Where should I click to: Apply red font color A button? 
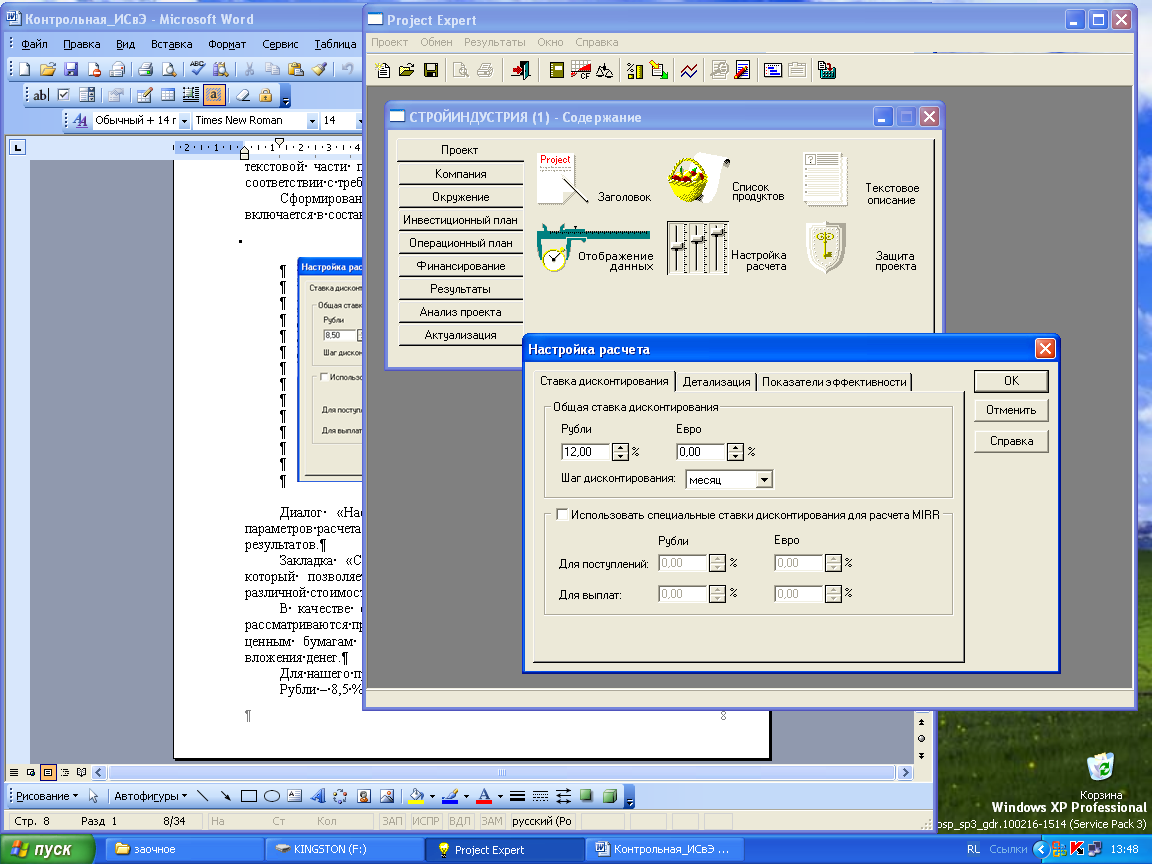484,796
